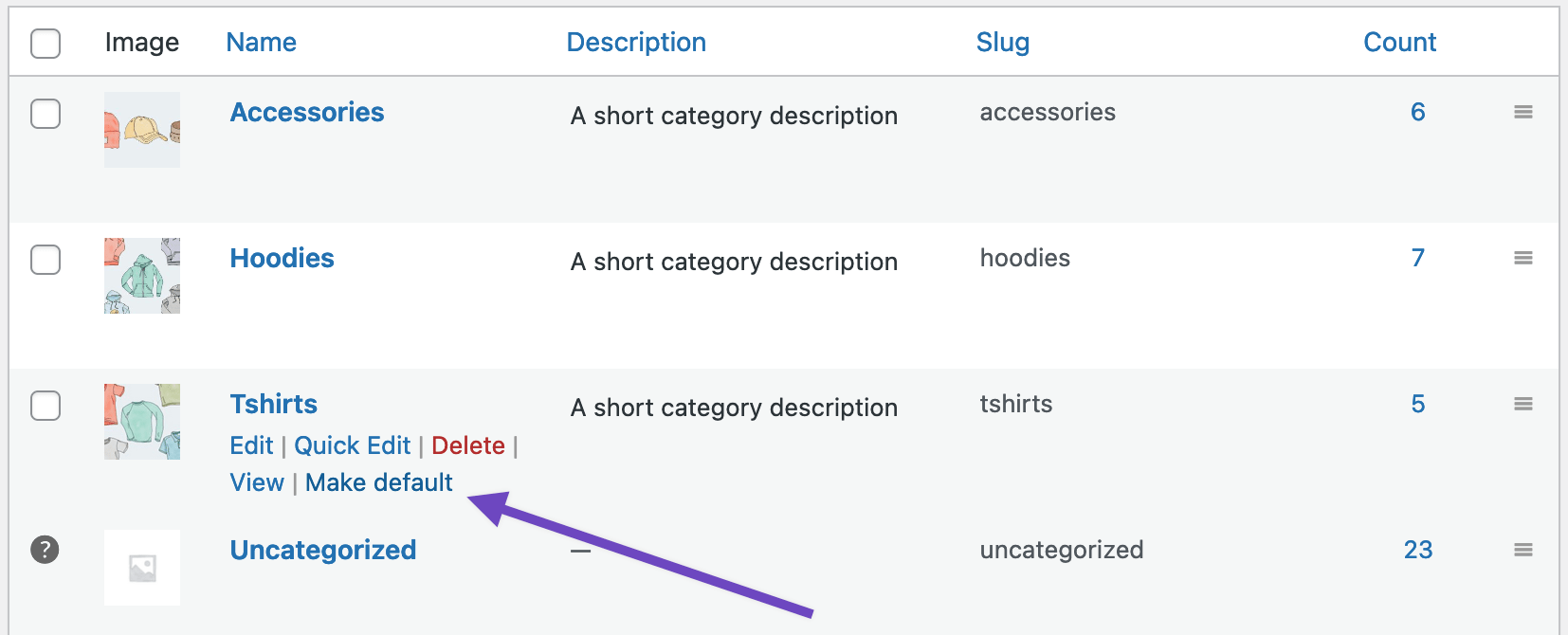This screenshot has width=1568, height=635.
Task: Sort the table by the Name column
Action: (261, 42)
